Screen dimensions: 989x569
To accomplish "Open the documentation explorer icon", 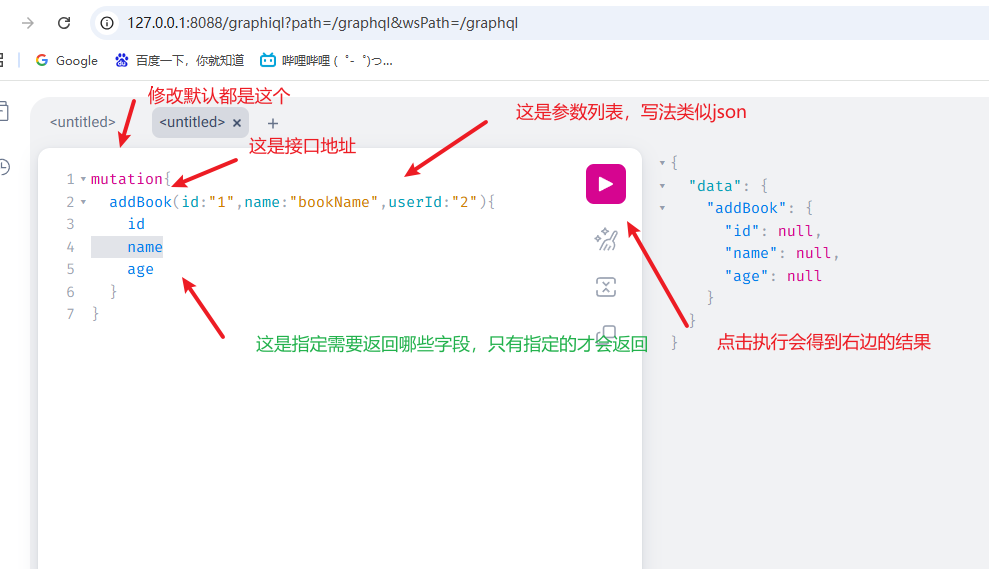I will pyautogui.click(x=4, y=112).
